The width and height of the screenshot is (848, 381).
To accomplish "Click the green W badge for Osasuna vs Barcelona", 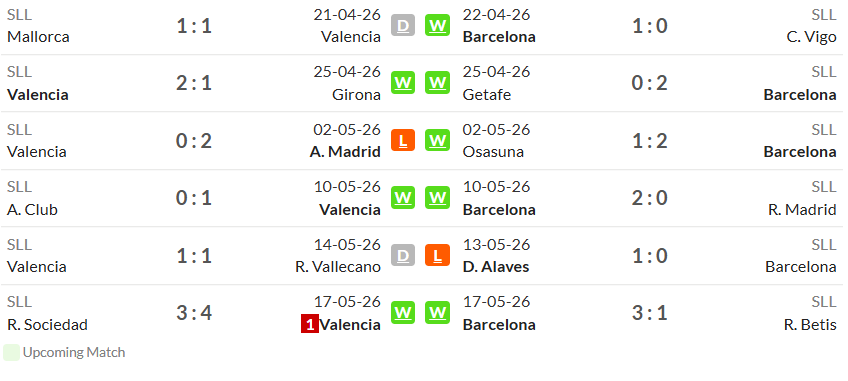I will (438, 140).
